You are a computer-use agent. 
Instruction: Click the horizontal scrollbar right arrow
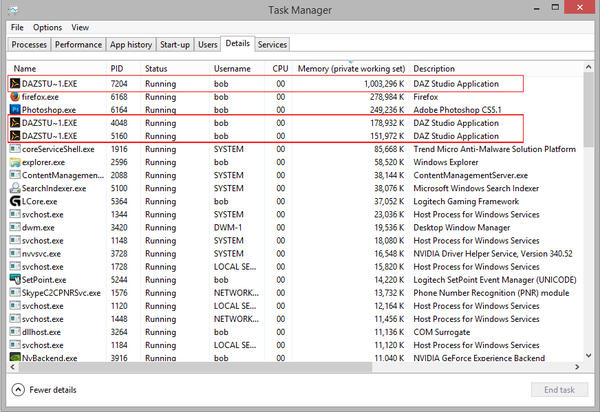click(x=577, y=367)
